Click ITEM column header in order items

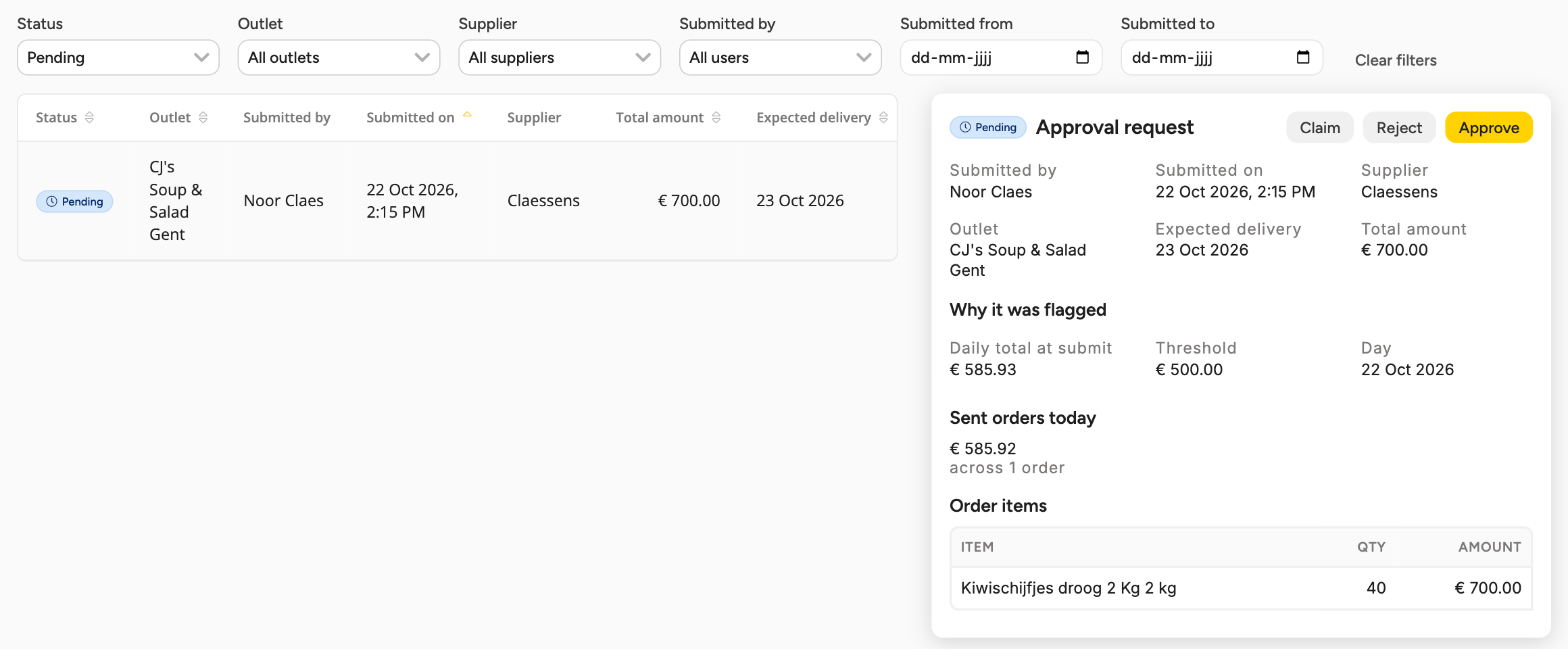coord(977,547)
